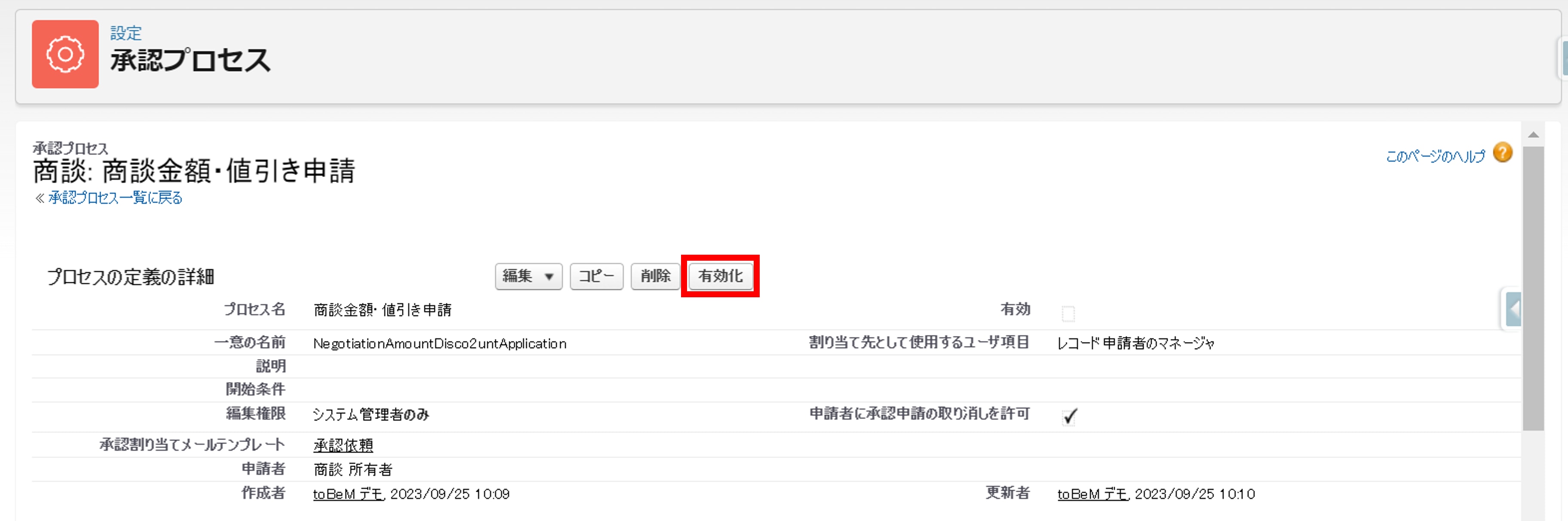Open このページのヘルプ link

tap(1435, 157)
